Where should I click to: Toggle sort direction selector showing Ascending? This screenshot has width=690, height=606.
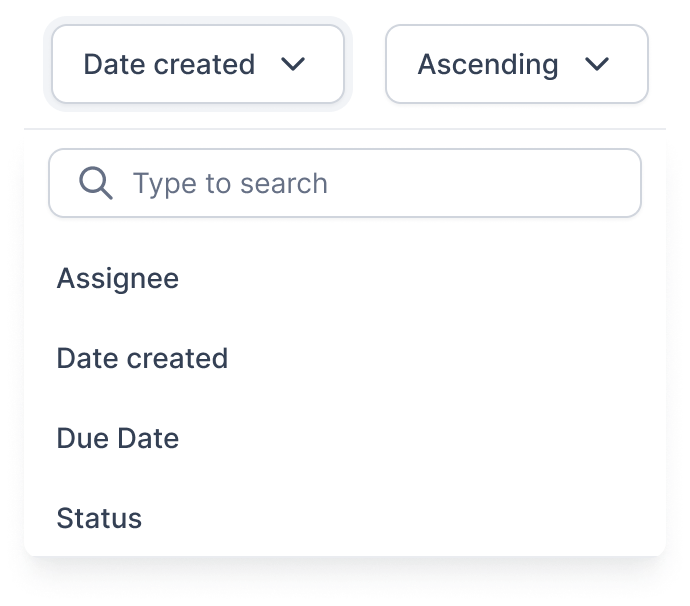pyautogui.click(x=517, y=64)
